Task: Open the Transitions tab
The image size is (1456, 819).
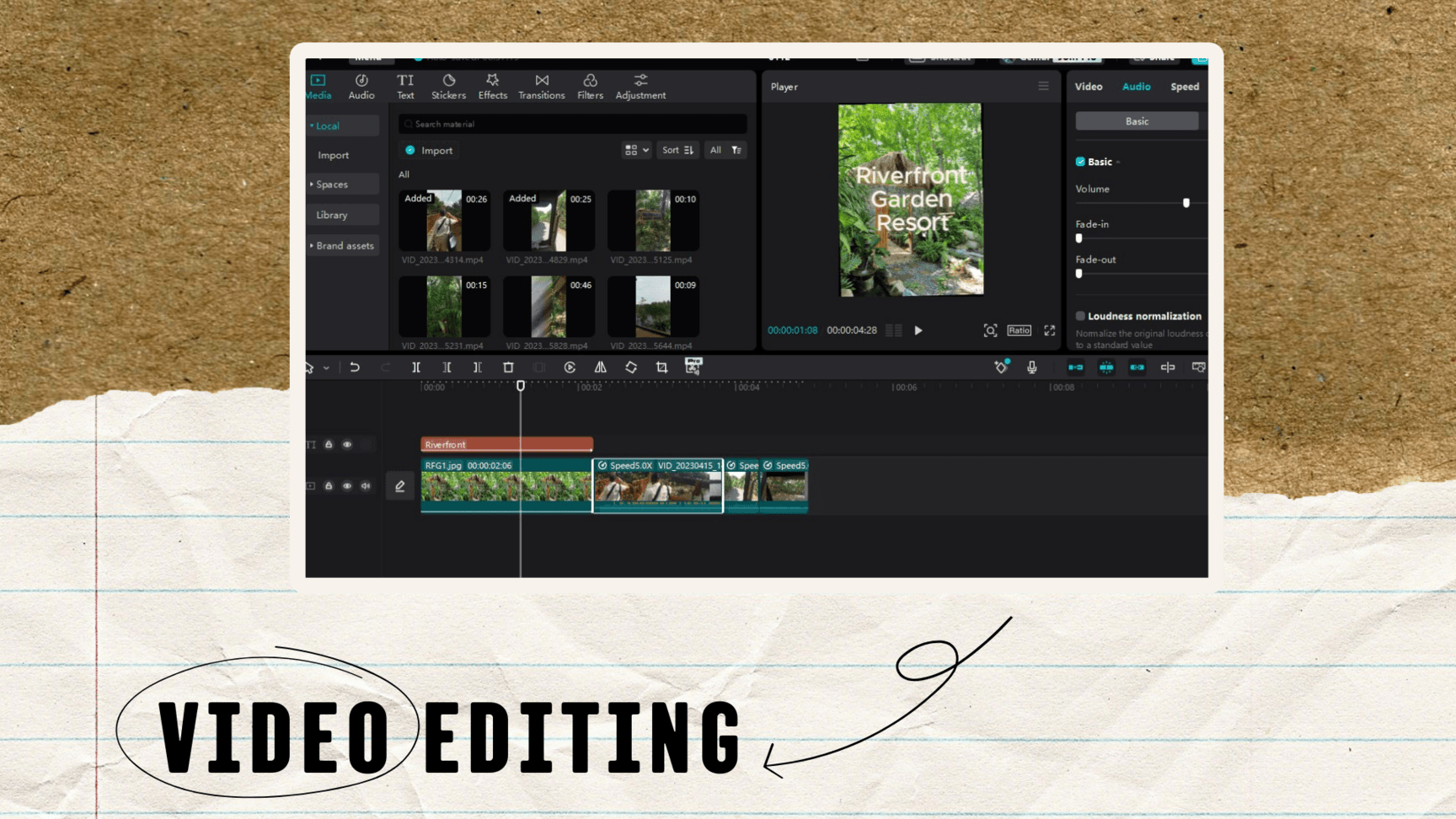Action: point(542,87)
